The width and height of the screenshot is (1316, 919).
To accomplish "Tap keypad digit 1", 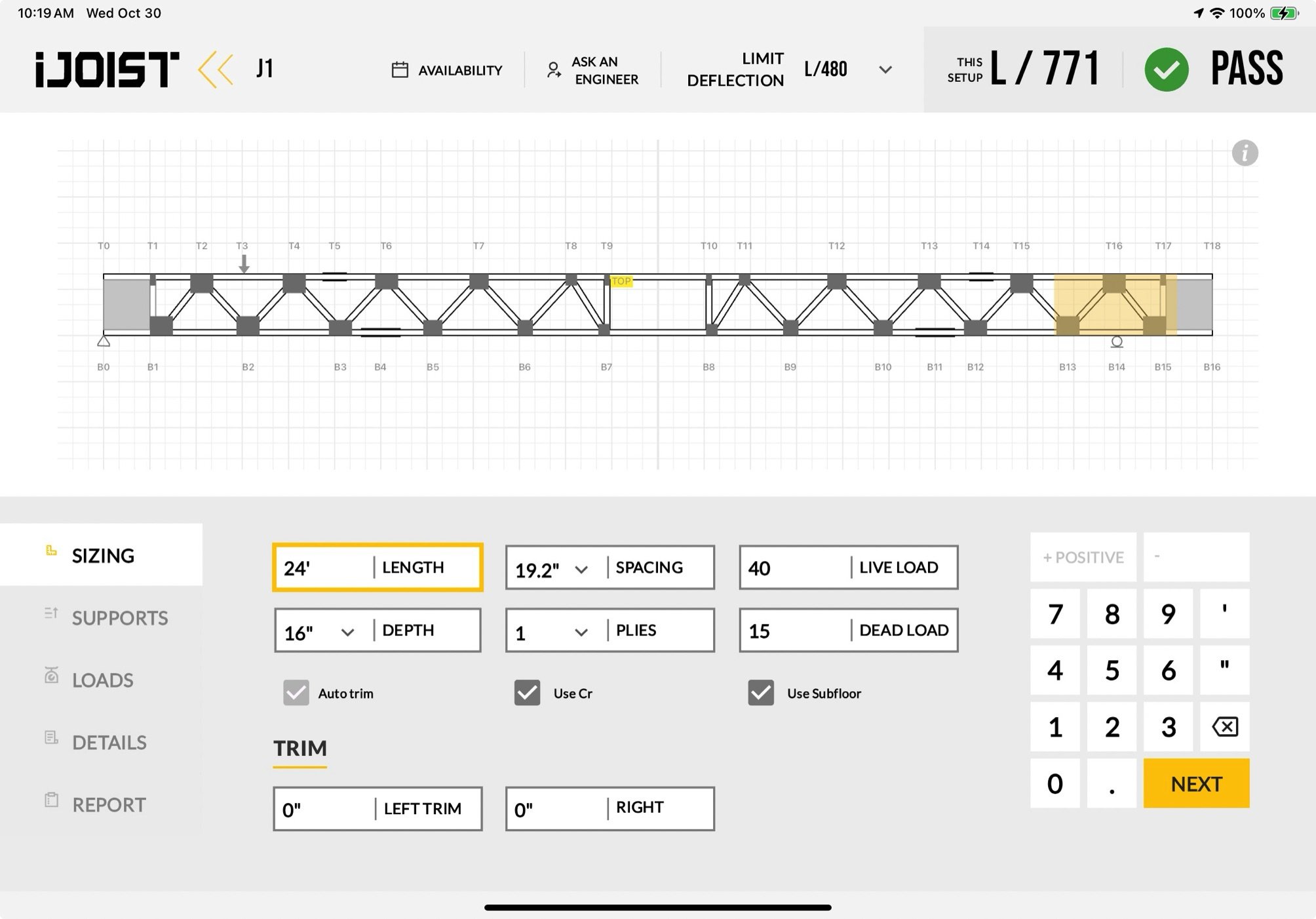I will [1055, 727].
